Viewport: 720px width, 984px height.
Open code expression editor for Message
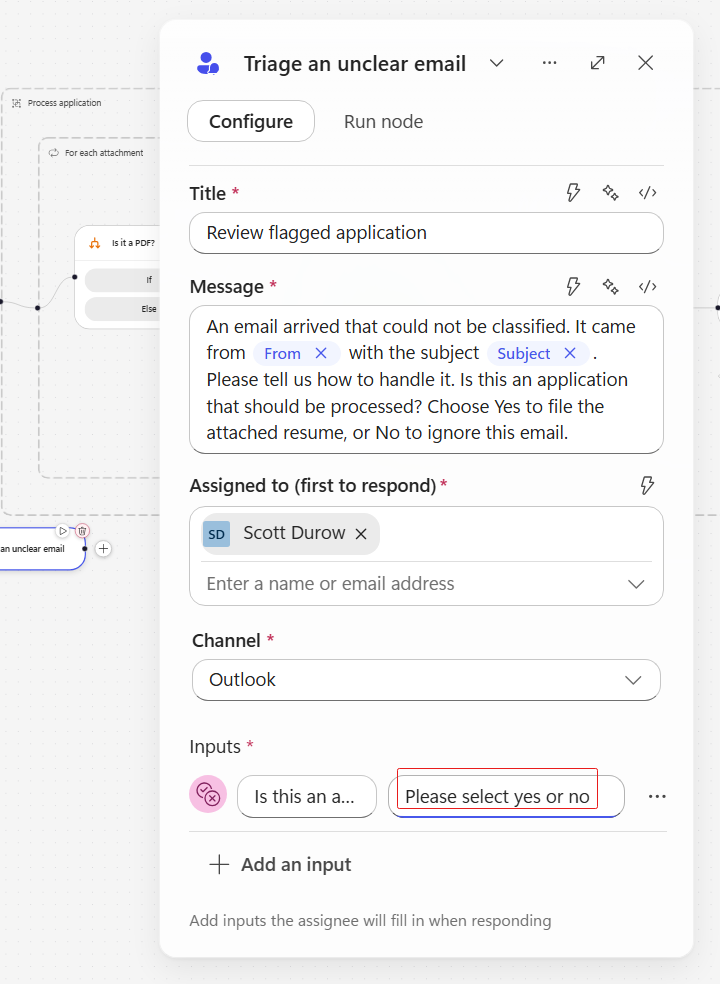(x=647, y=286)
